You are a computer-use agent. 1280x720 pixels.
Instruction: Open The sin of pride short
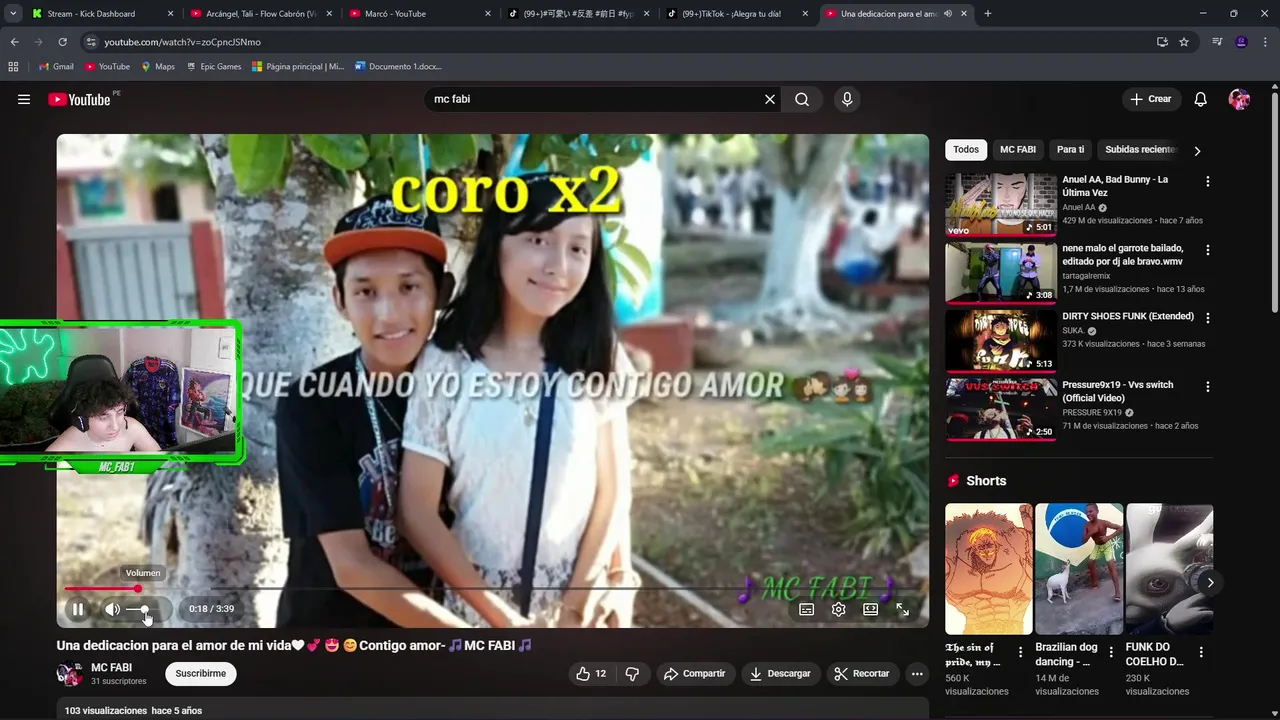point(989,569)
